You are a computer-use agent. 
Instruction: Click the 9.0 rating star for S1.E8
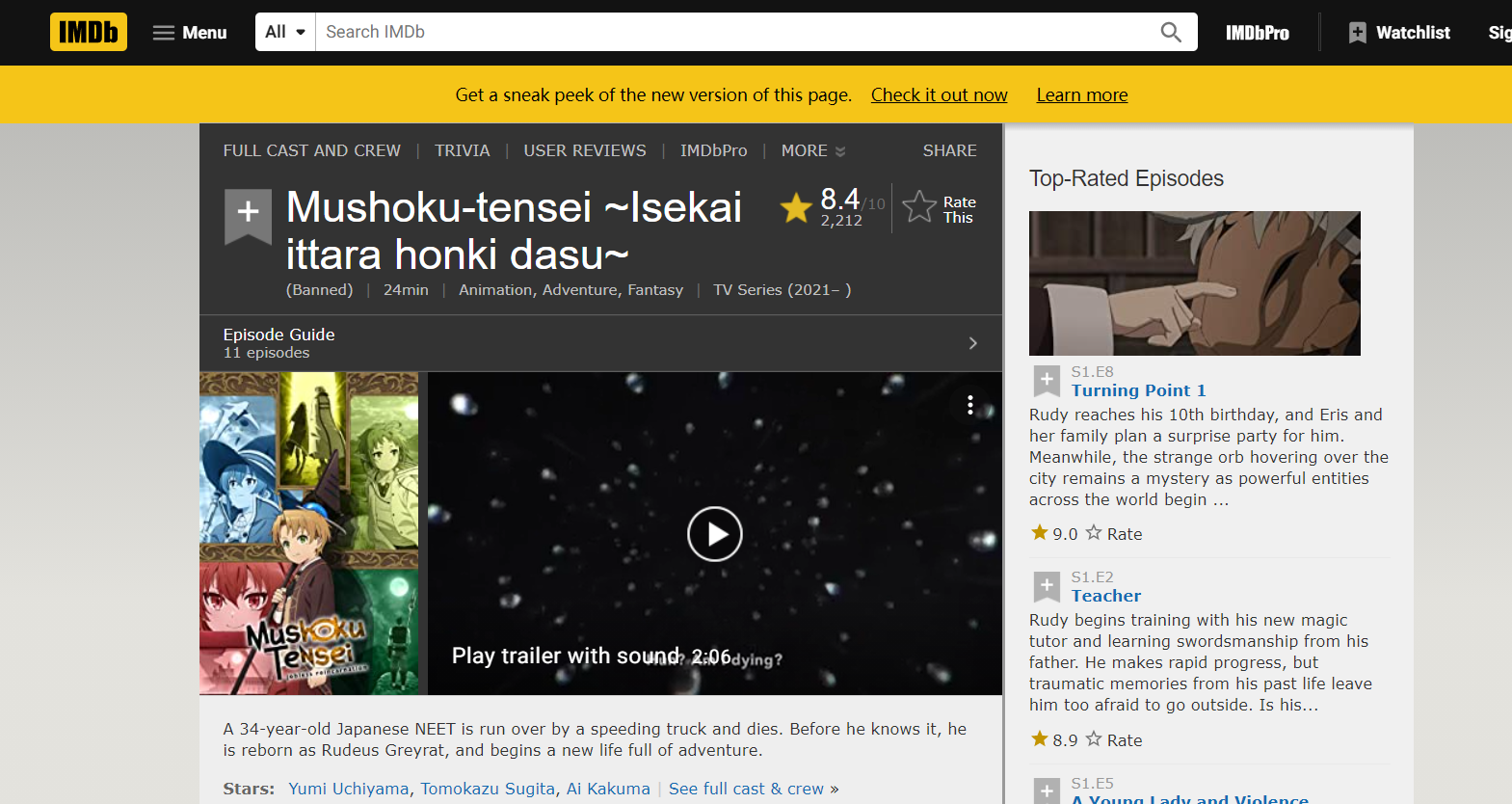click(1040, 532)
